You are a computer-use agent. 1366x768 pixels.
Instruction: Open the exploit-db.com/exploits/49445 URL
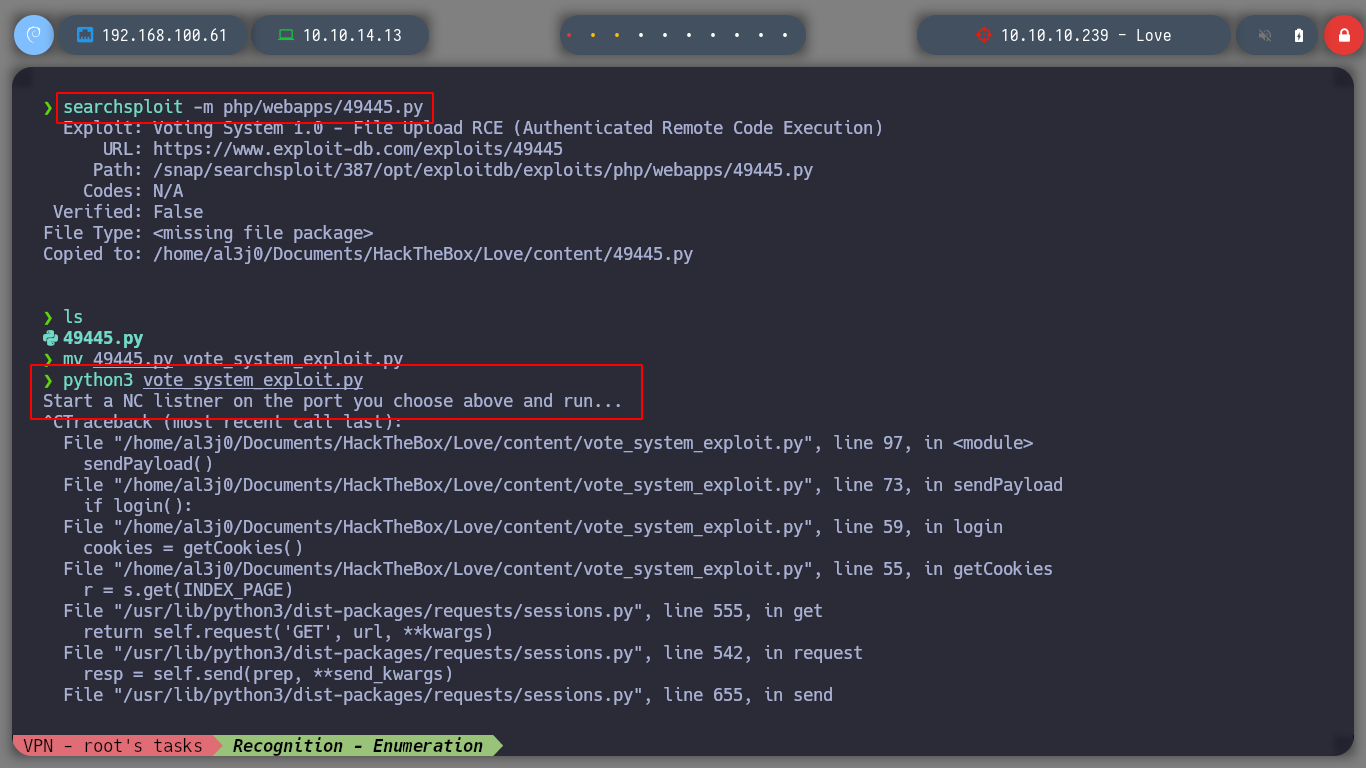(x=358, y=149)
